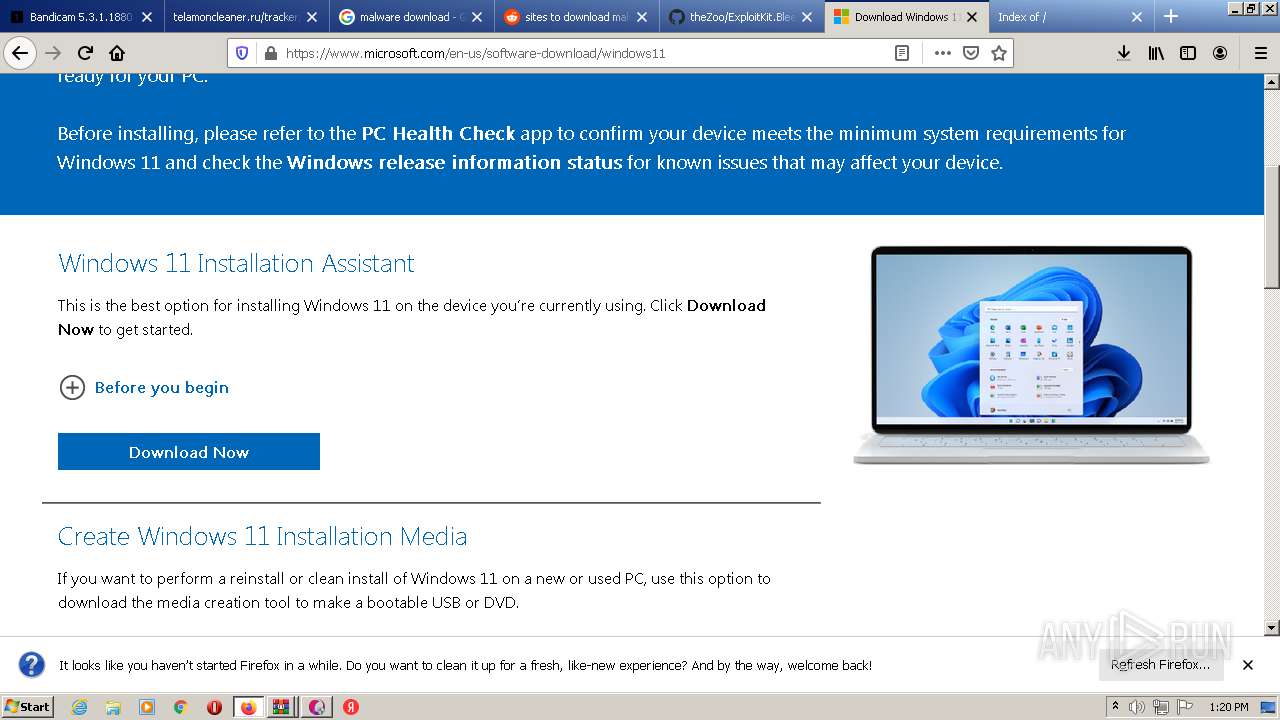Click the Refresh Firefox button

[x=1160, y=664]
